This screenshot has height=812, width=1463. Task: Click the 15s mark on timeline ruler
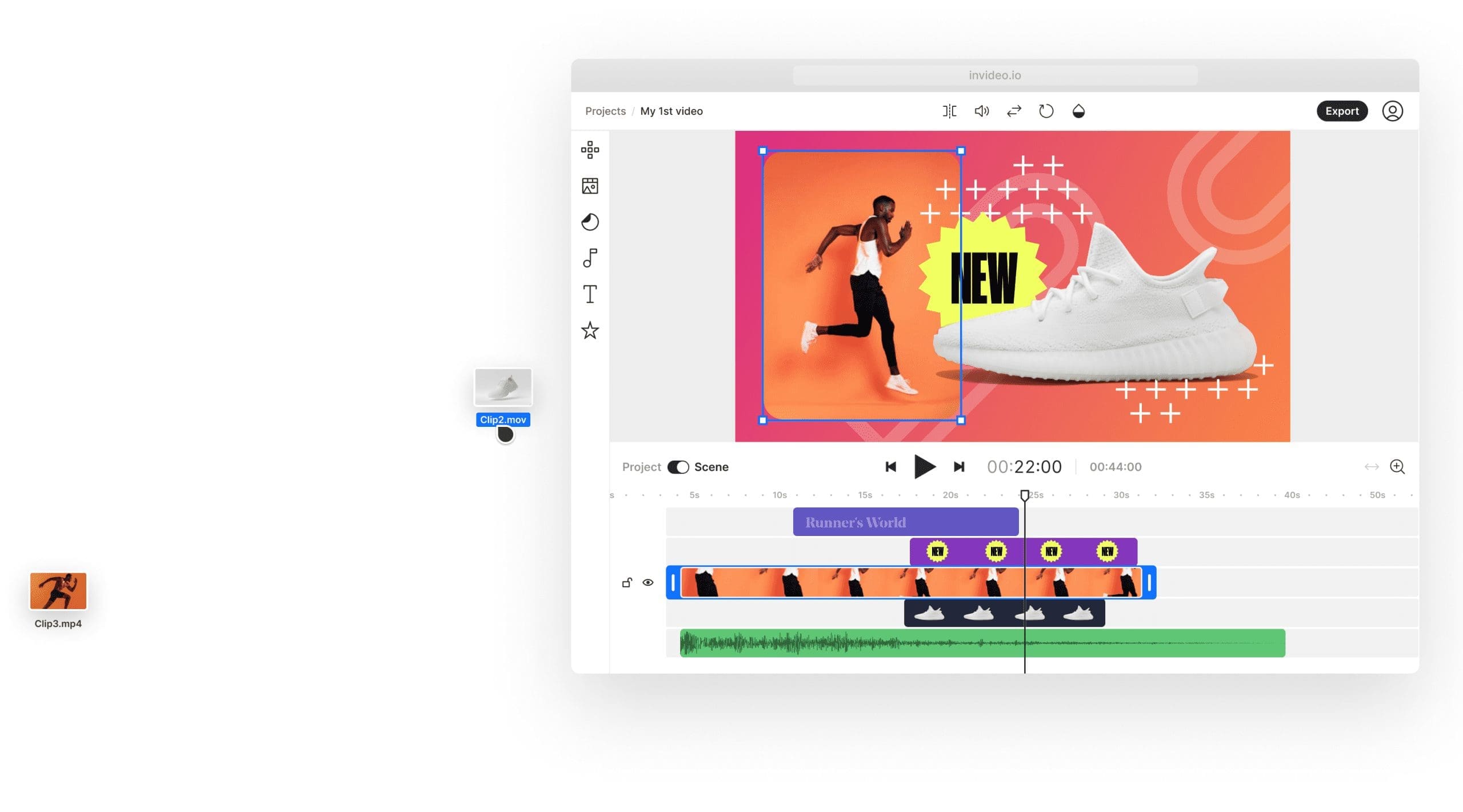865,495
